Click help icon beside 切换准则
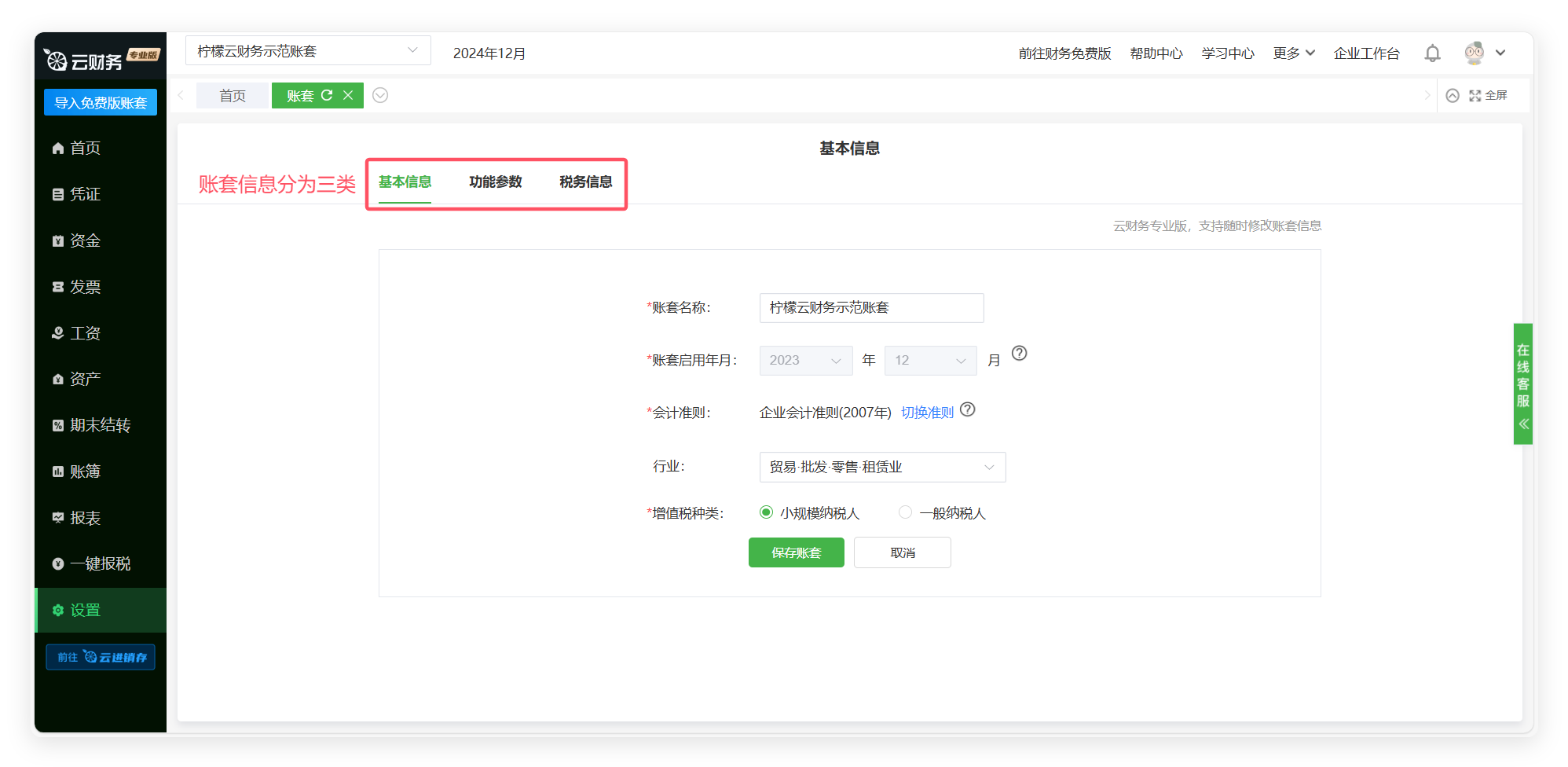The width and height of the screenshot is (1568, 767). coord(968,409)
